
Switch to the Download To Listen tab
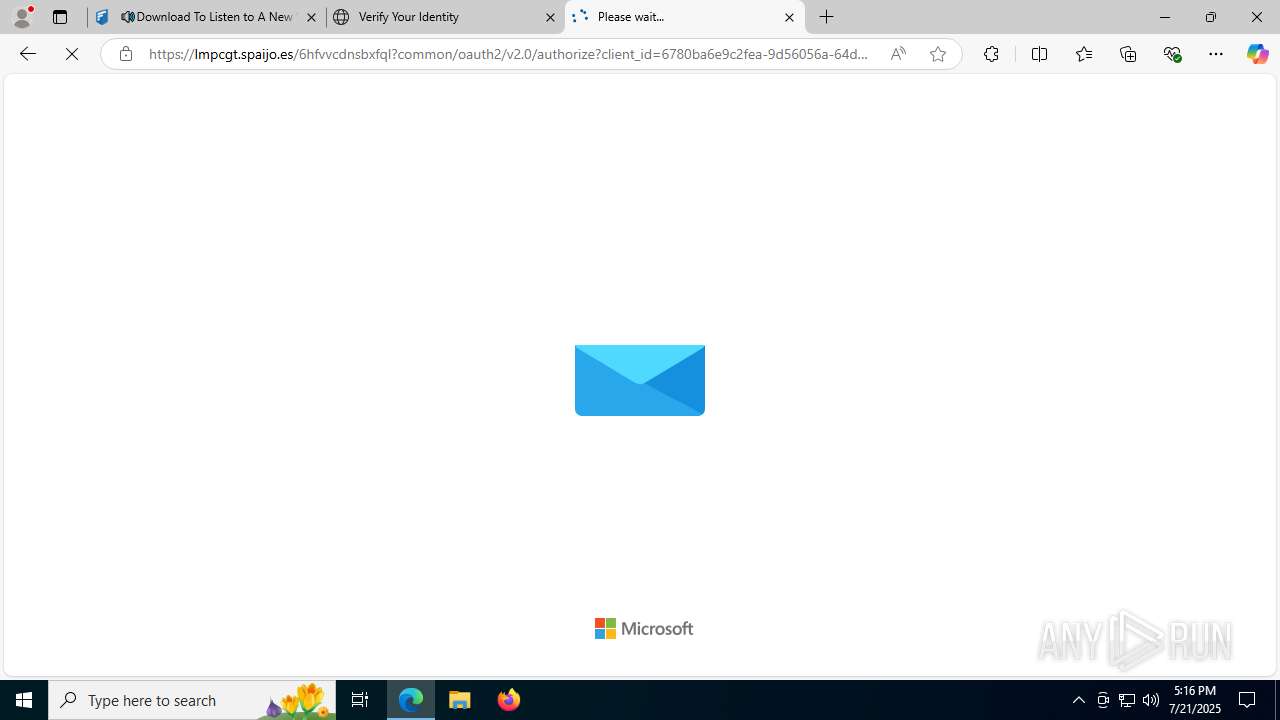click(x=207, y=17)
